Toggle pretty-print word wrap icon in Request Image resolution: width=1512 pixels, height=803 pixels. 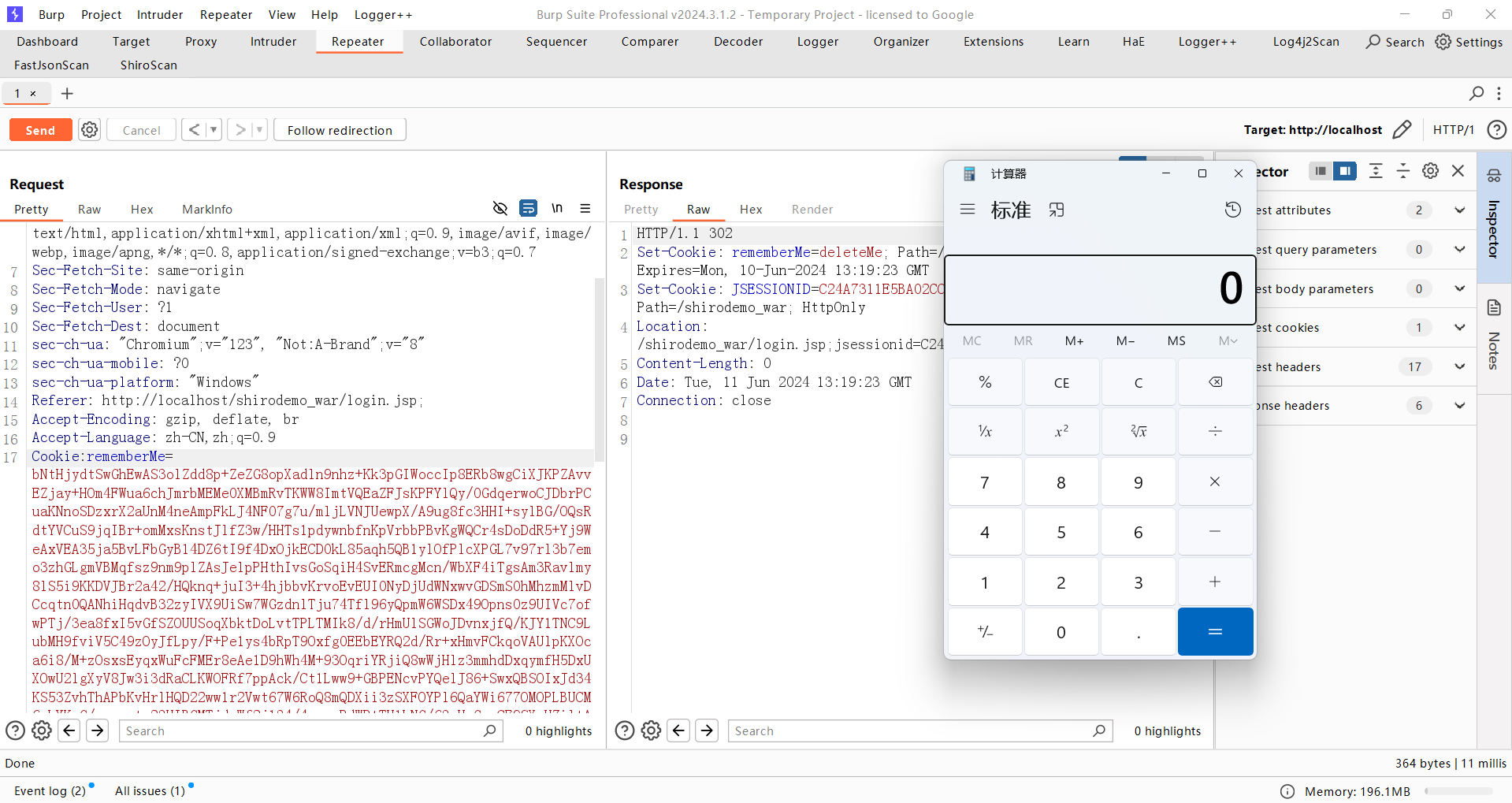(528, 208)
